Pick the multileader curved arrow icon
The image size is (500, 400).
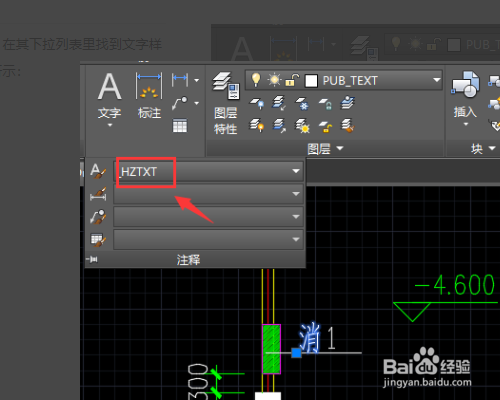(180, 103)
